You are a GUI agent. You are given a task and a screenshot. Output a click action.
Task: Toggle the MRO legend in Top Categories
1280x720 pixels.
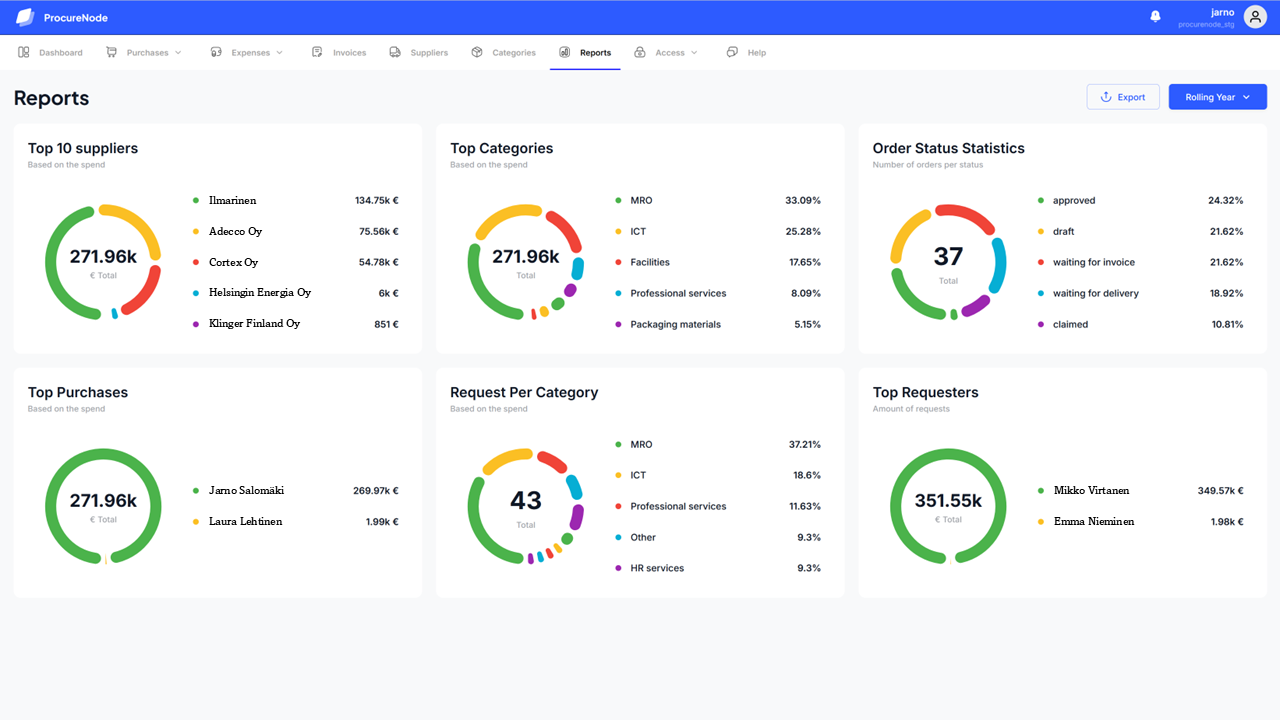tap(640, 201)
